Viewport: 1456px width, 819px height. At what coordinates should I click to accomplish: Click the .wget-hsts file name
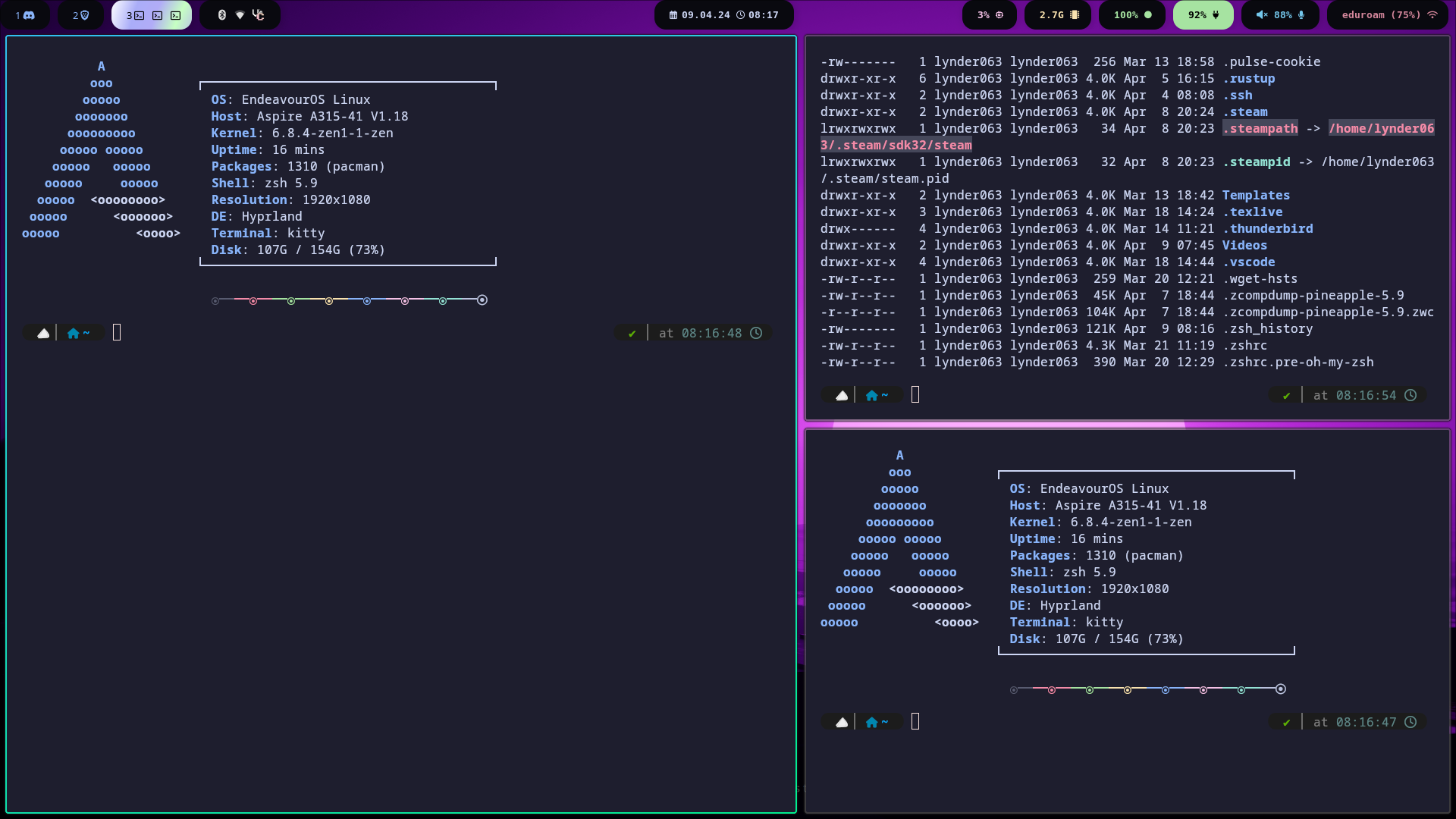tap(1260, 278)
